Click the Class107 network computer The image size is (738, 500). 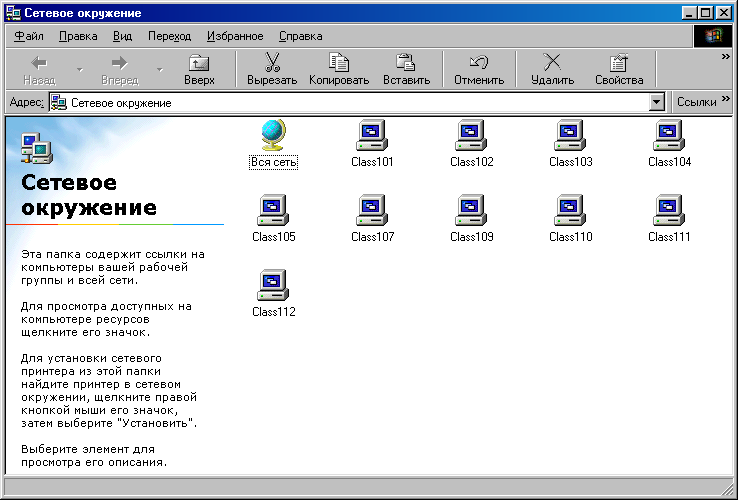[372, 211]
